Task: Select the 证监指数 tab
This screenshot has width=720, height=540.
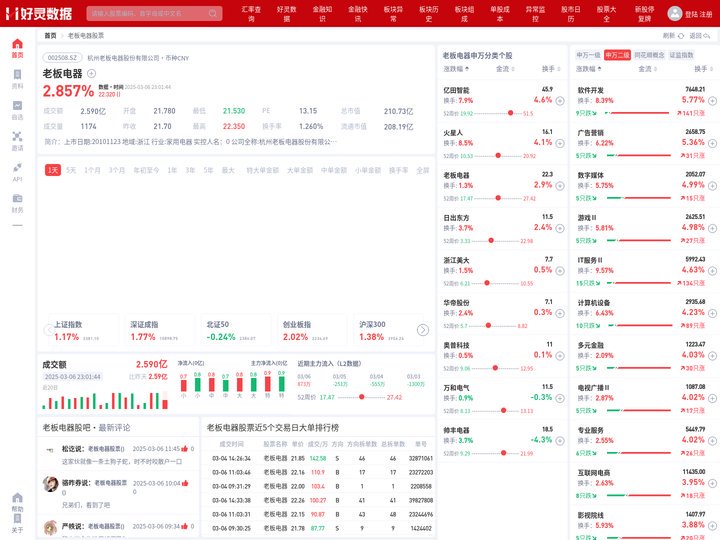Action: [x=681, y=55]
